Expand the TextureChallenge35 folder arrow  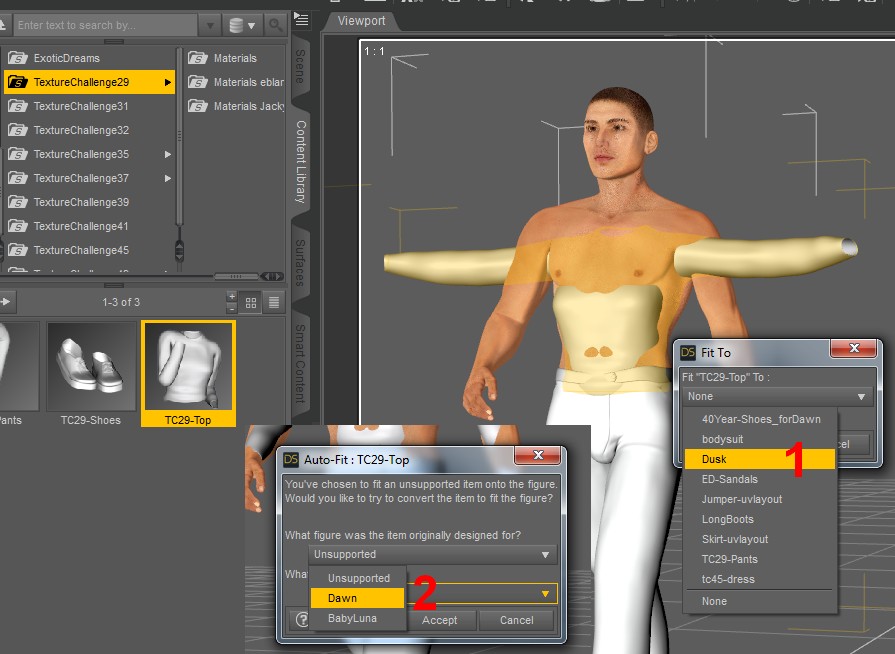(x=167, y=154)
